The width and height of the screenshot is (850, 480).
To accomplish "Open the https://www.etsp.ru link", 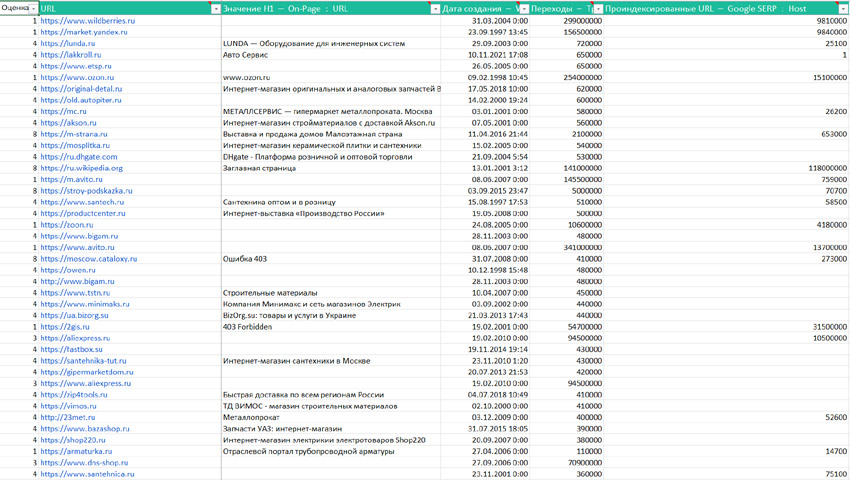I will click(x=76, y=66).
